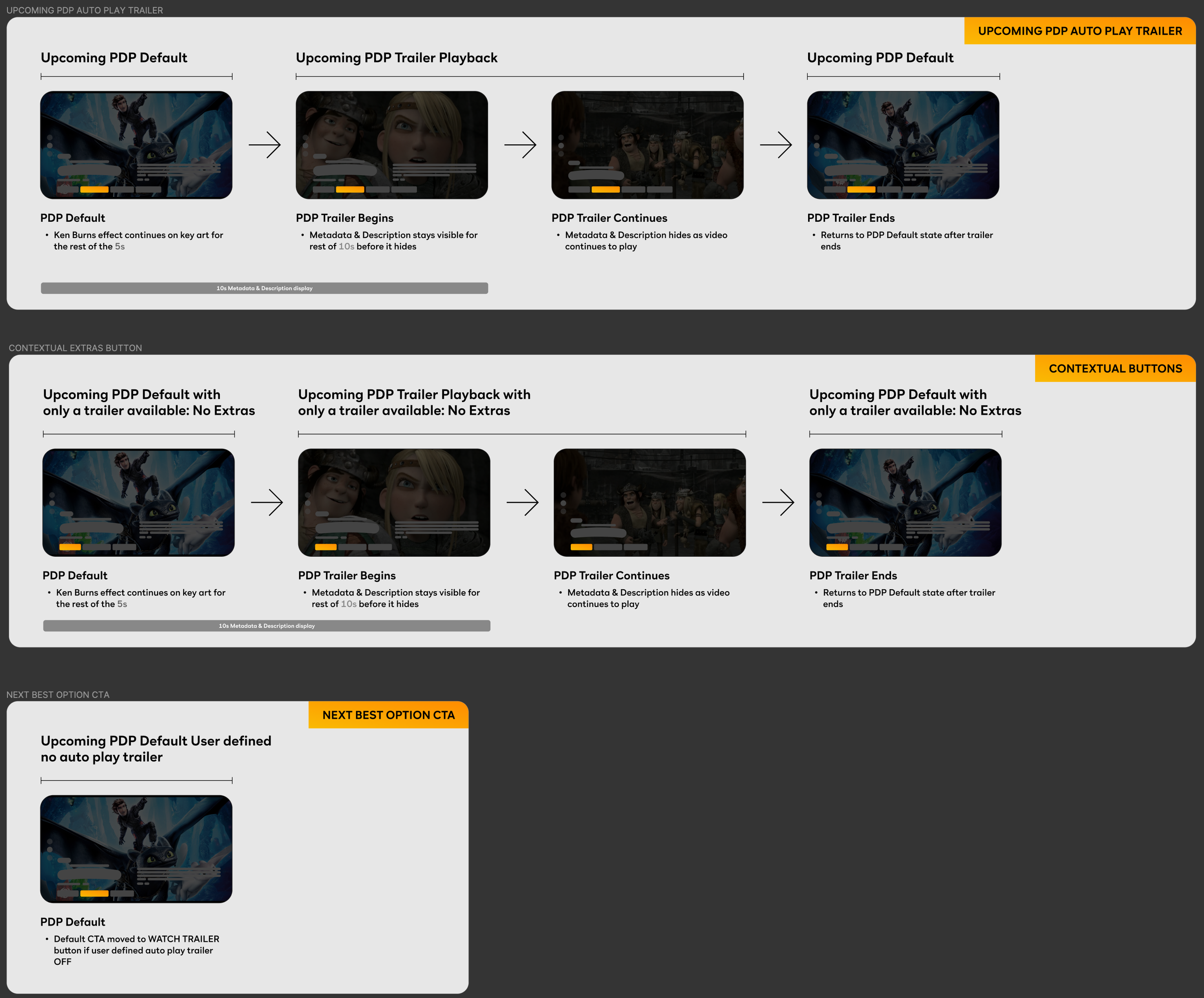Click the Upcoming PDP Trailer Playback heading

[x=396, y=58]
